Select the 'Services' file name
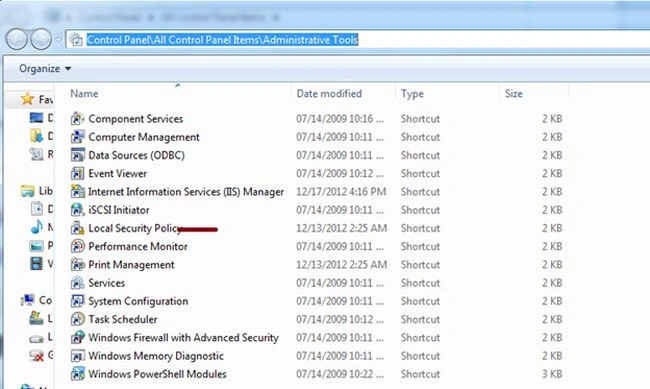The image size is (650, 389). (107, 283)
